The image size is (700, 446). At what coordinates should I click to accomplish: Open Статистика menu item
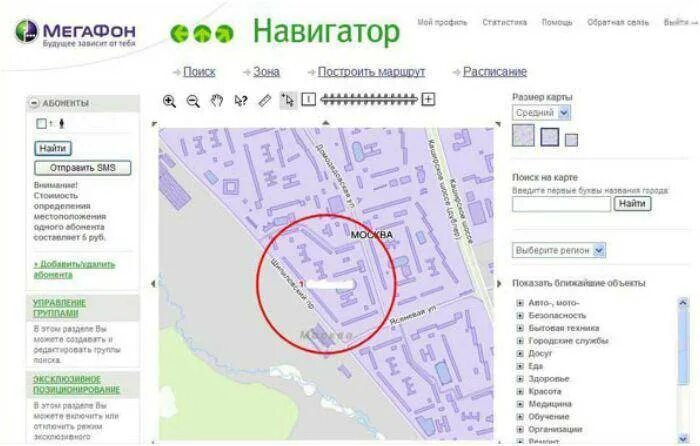click(504, 22)
